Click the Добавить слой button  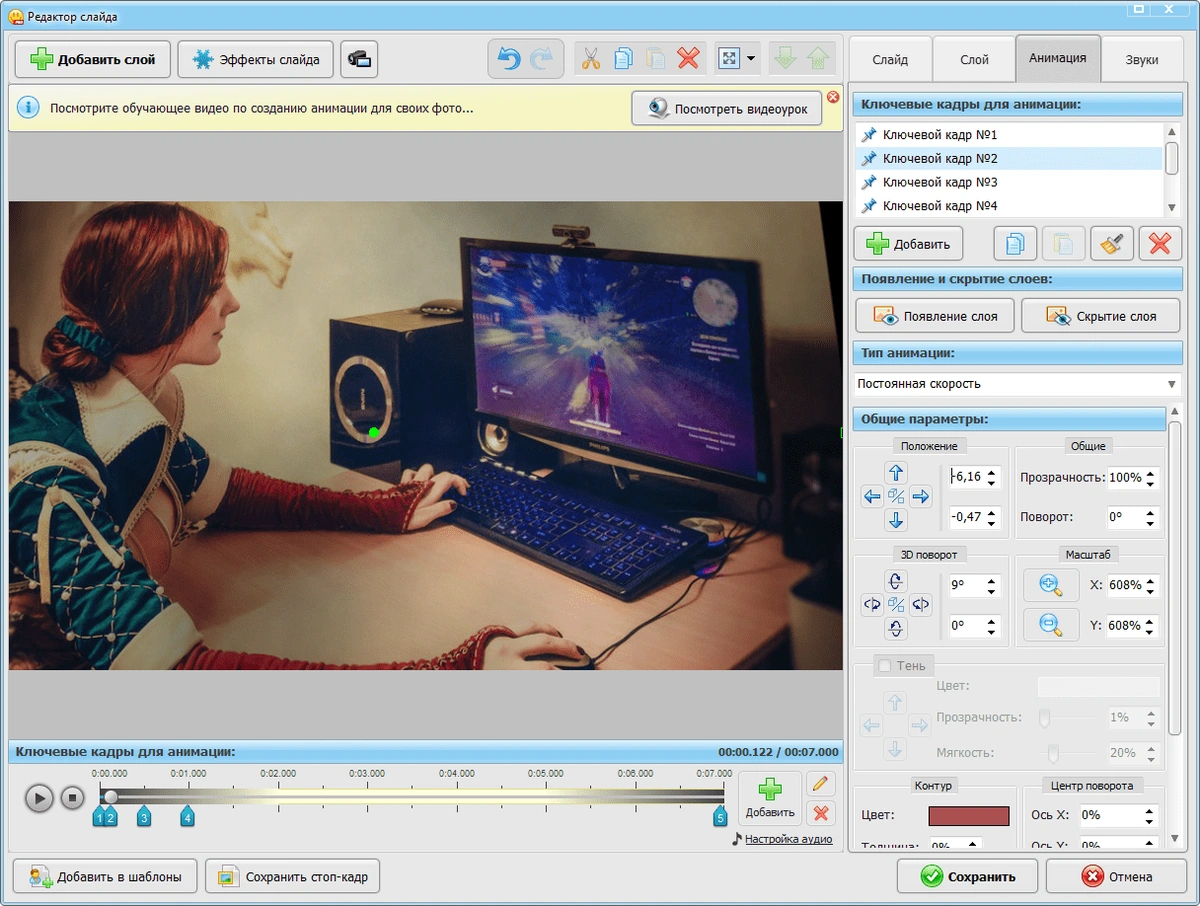click(93, 60)
